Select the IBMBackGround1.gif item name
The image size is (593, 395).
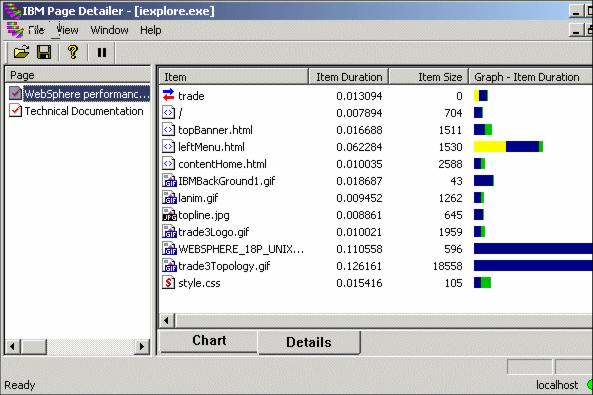pyautogui.click(x=227, y=181)
